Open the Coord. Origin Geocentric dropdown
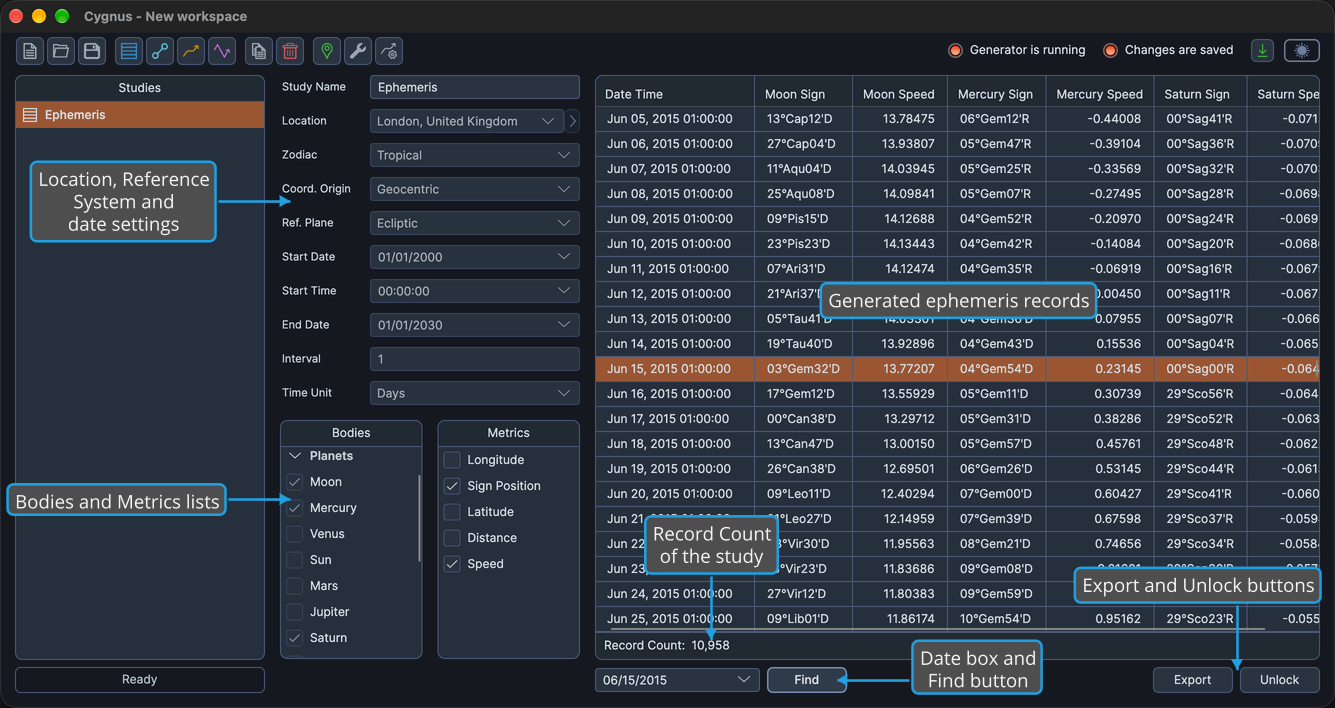The height and width of the screenshot is (708, 1335). 475,189
